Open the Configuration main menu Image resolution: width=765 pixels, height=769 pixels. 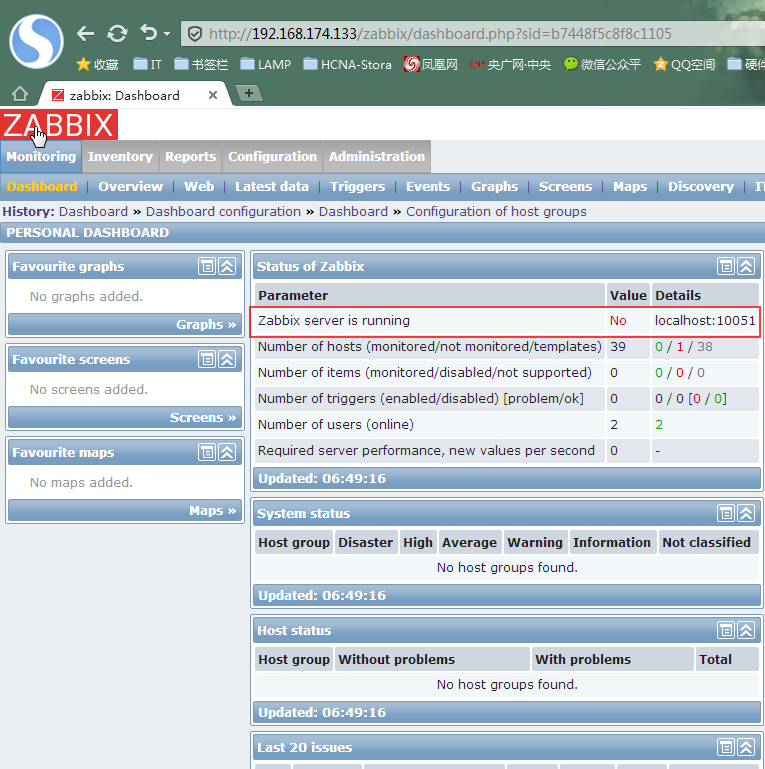[272, 156]
